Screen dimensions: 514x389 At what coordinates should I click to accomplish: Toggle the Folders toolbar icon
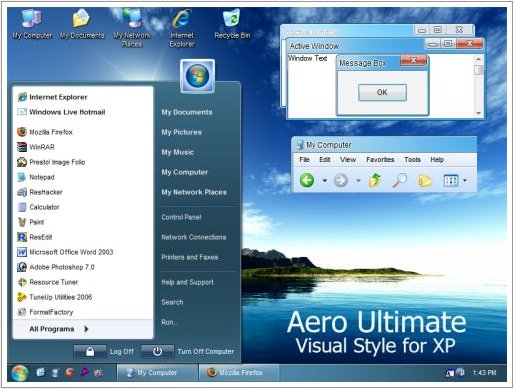(425, 181)
